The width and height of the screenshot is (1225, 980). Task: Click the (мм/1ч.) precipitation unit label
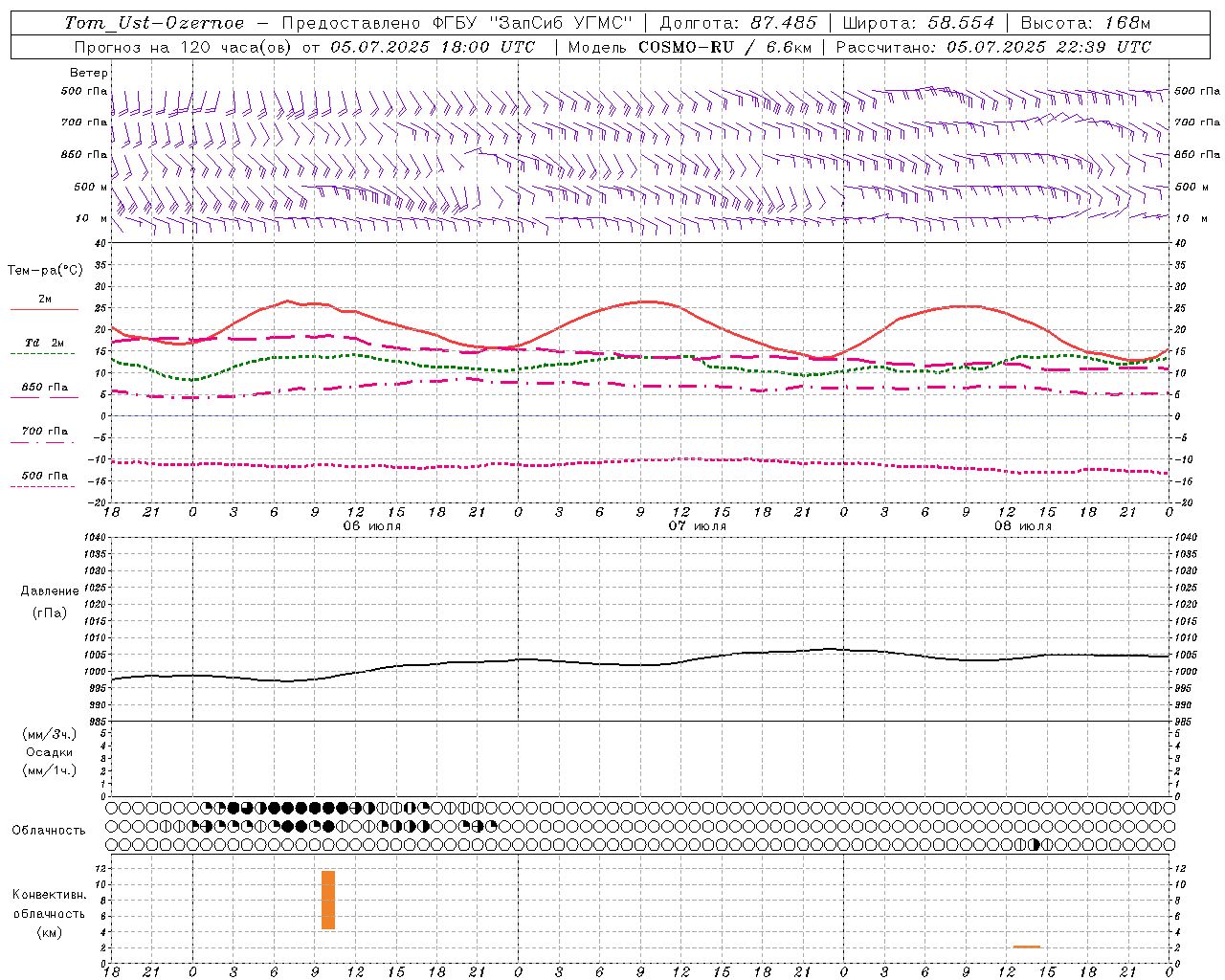click(x=50, y=770)
